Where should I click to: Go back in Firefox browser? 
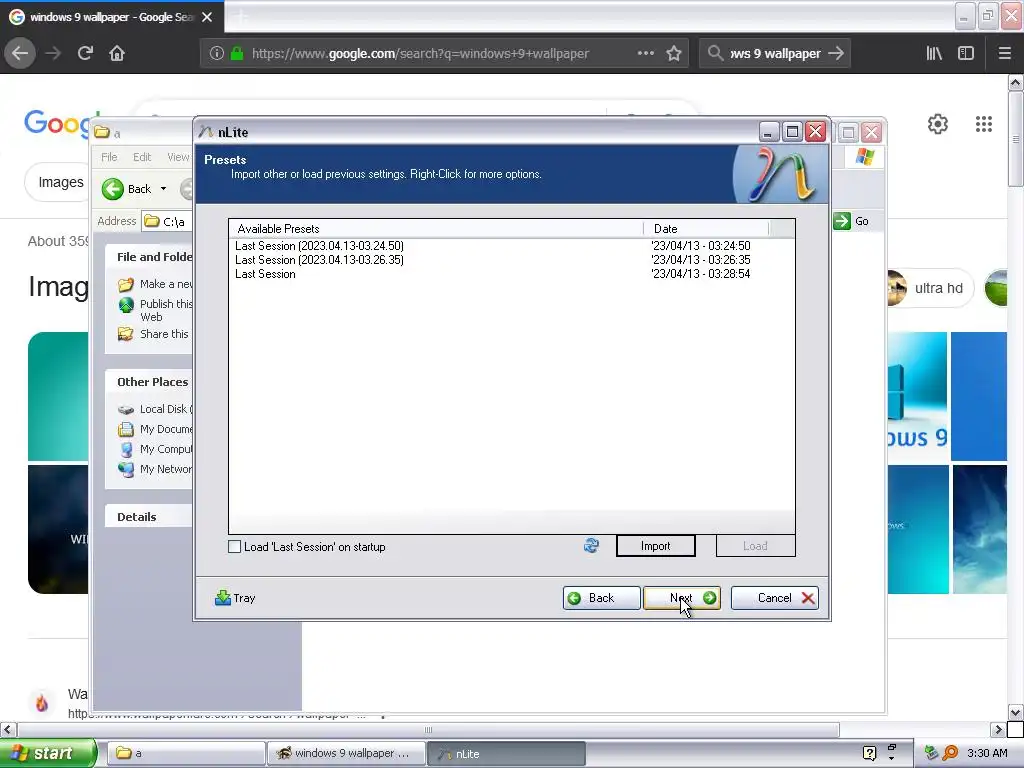click(20, 54)
